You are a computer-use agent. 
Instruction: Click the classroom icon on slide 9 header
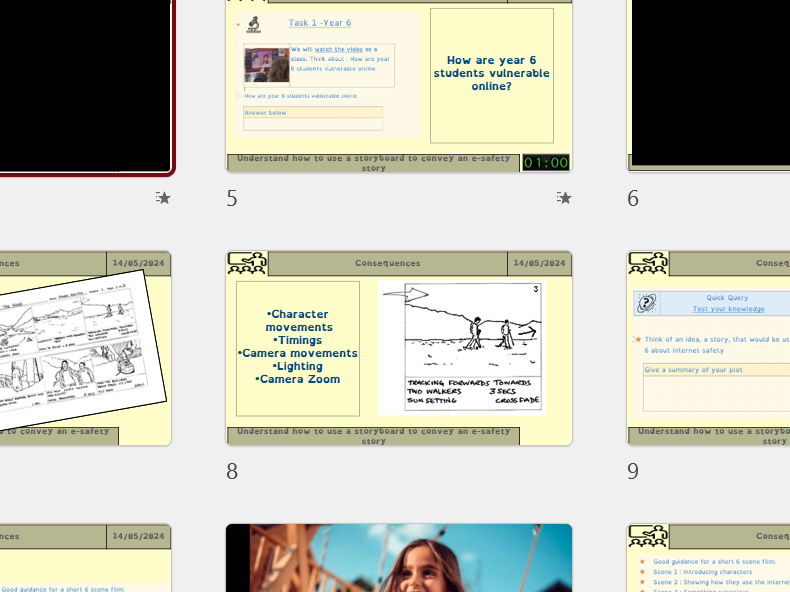click(648, 263)
